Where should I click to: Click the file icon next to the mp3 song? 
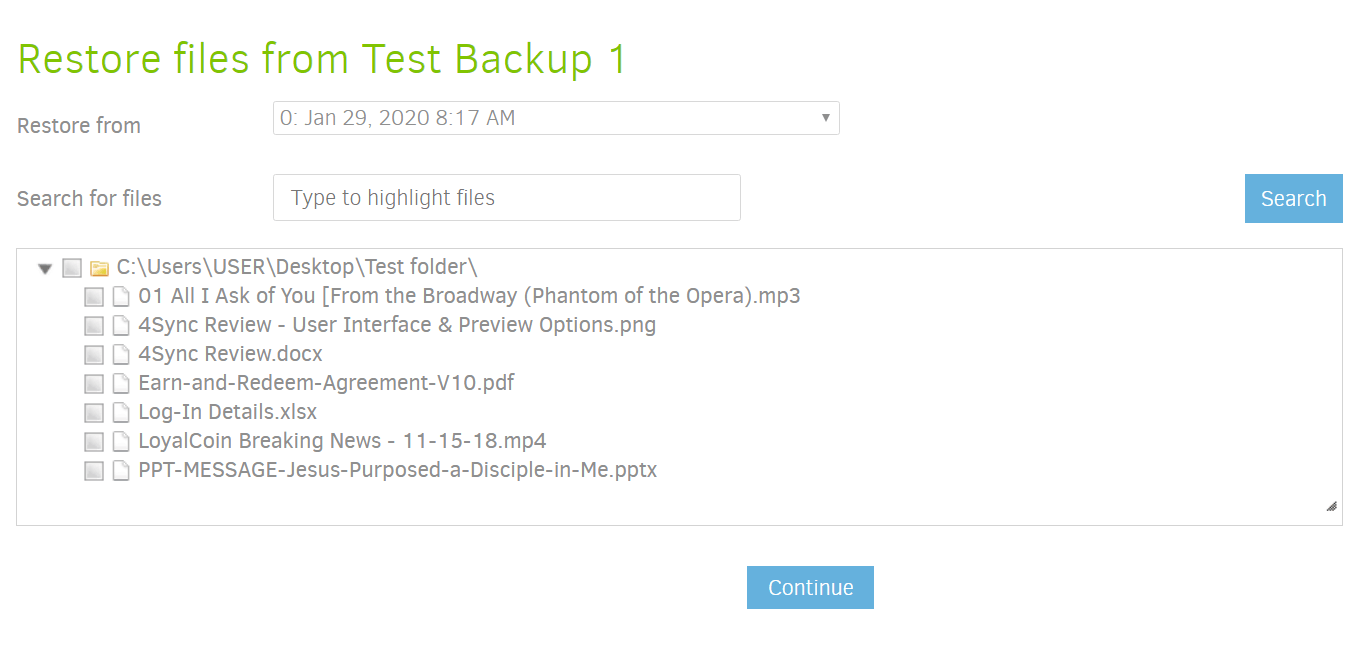[x=122, y=296]
